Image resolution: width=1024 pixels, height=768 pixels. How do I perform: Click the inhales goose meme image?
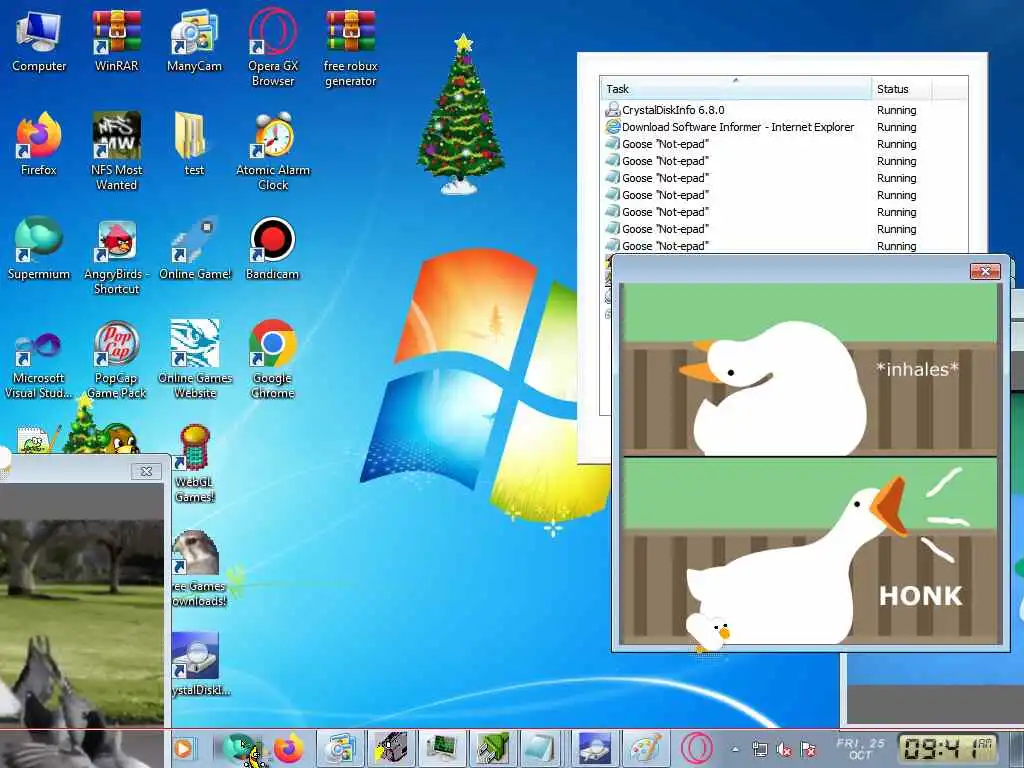pos(810,369)
